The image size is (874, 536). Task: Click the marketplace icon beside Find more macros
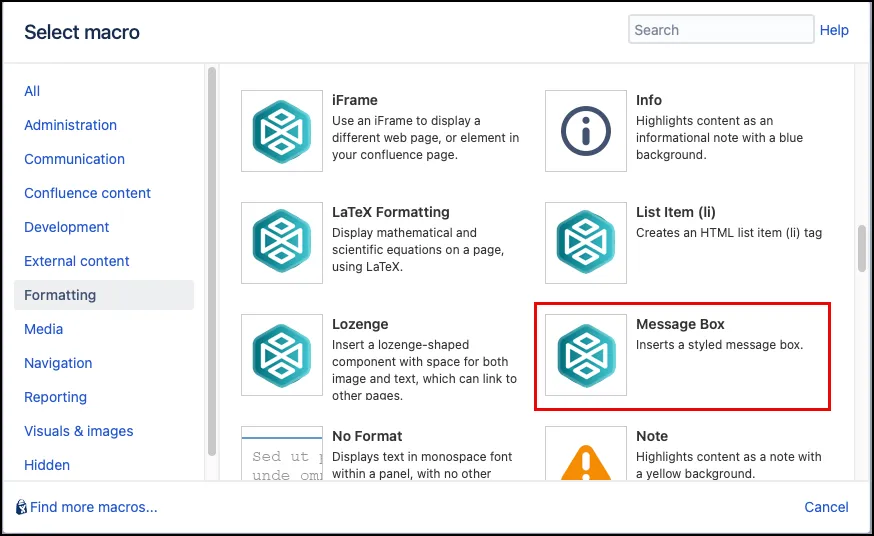pos(21,507)
